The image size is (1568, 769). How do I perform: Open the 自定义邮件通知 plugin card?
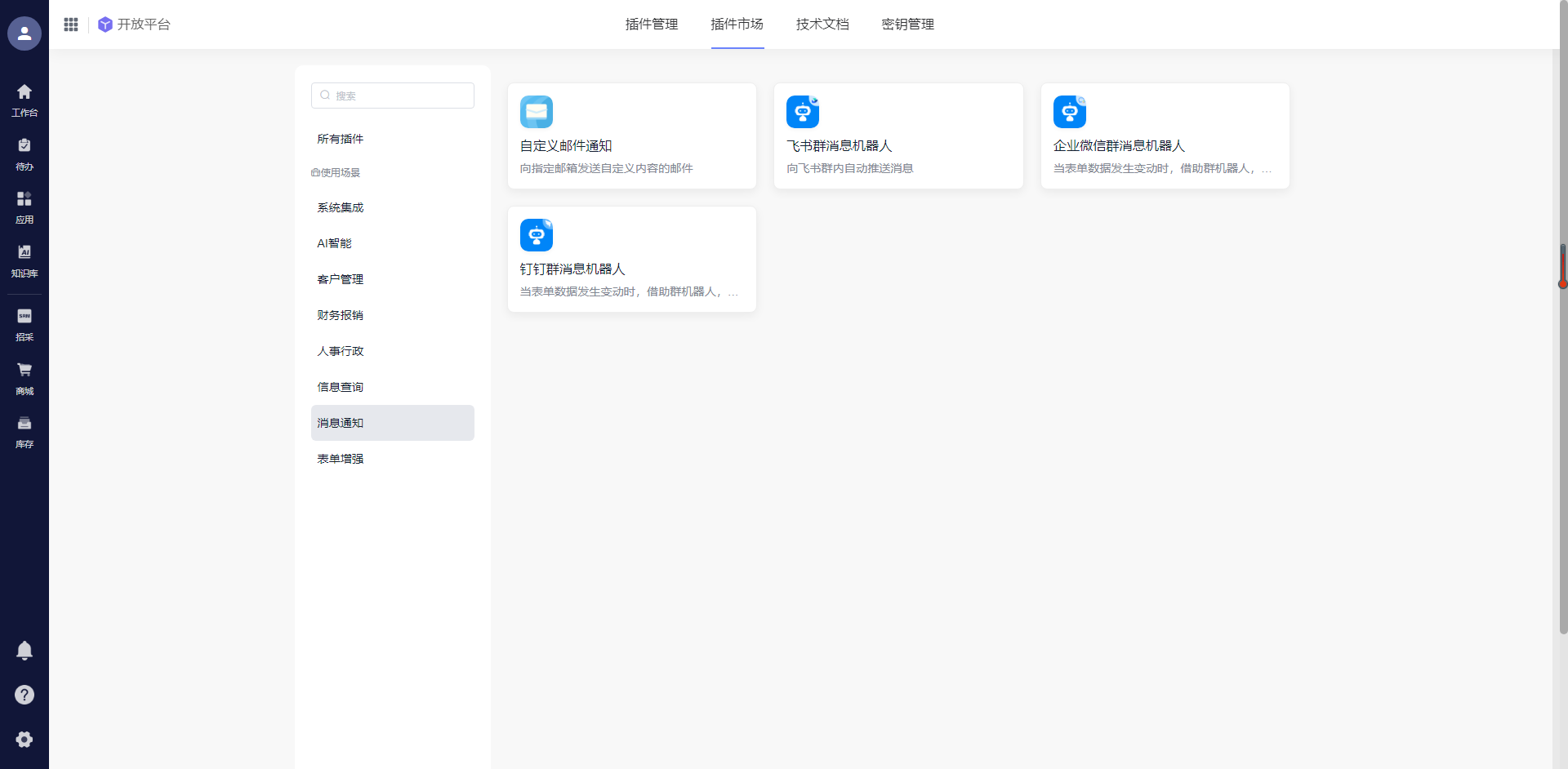tap(631, 136)
